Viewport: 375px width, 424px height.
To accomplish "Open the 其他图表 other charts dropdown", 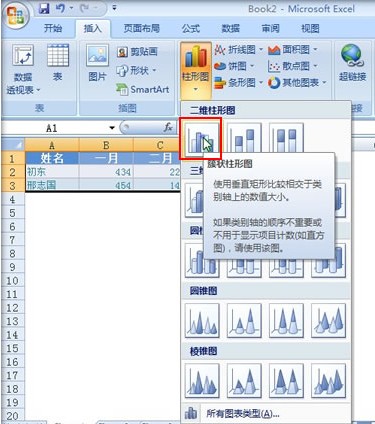I will 298,82.
